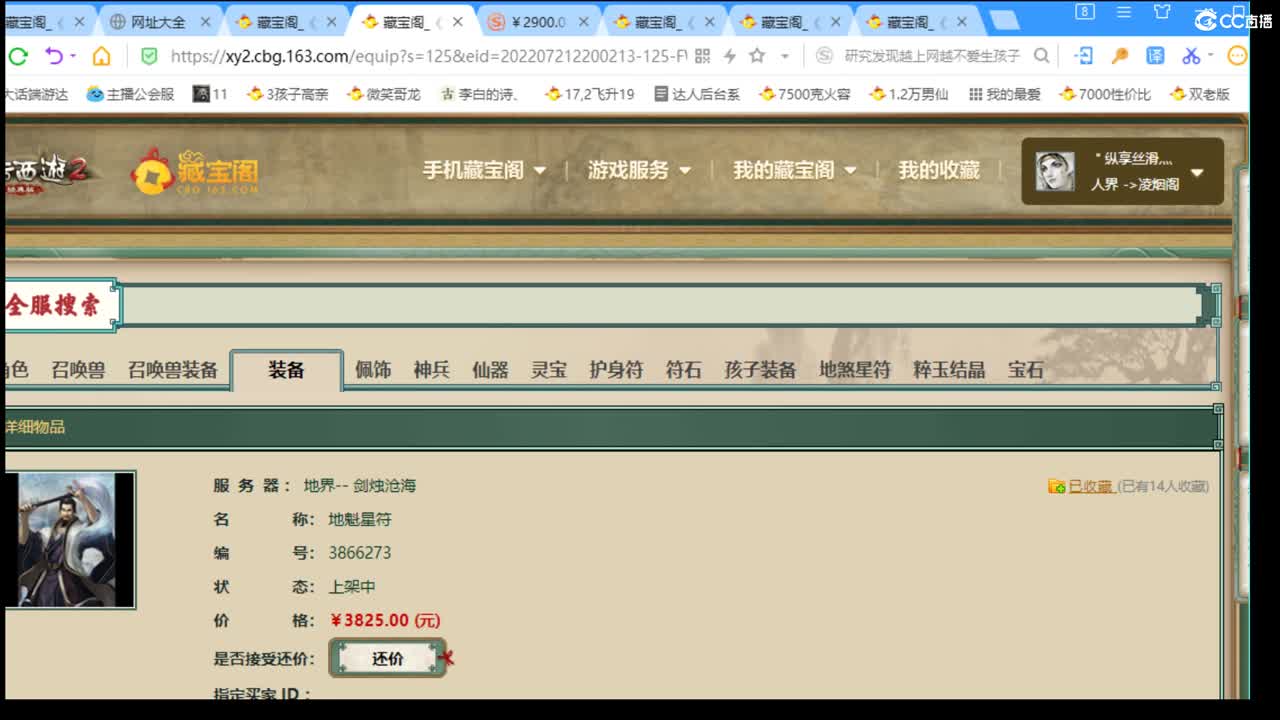The height and width of the screenshot is (720, 1280).
Task: Open the QR code icon in address bar
Action: [x=702, y=56]
